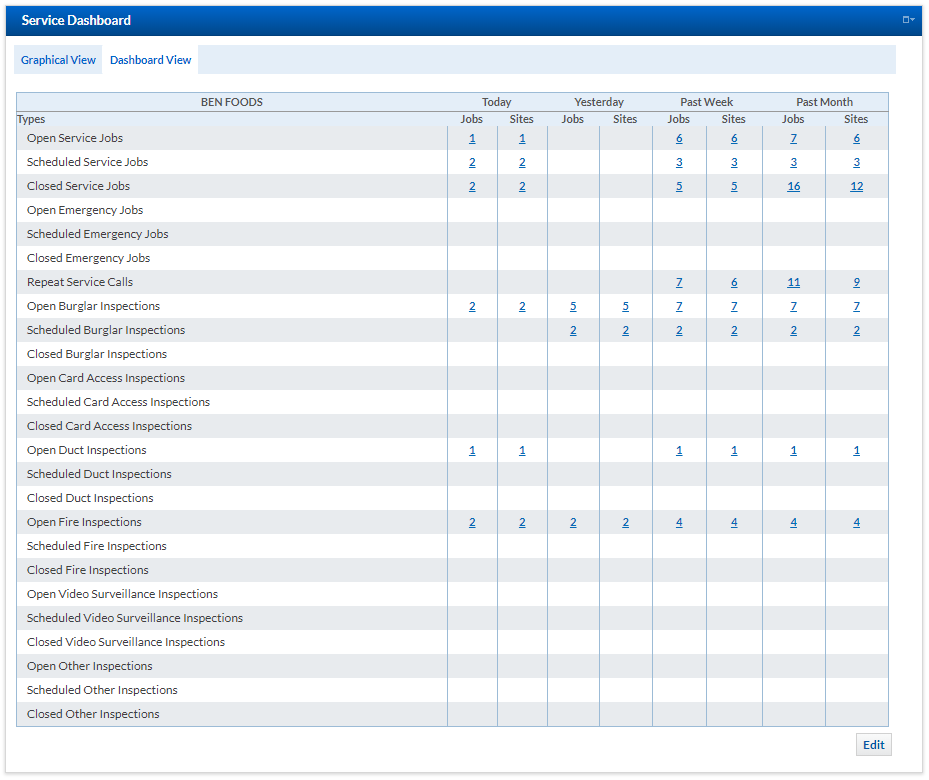Viewport: 929px width, 780px height.
Task: View Repeat Service Calls Past Month sites count 9
Action: [856, 282]
